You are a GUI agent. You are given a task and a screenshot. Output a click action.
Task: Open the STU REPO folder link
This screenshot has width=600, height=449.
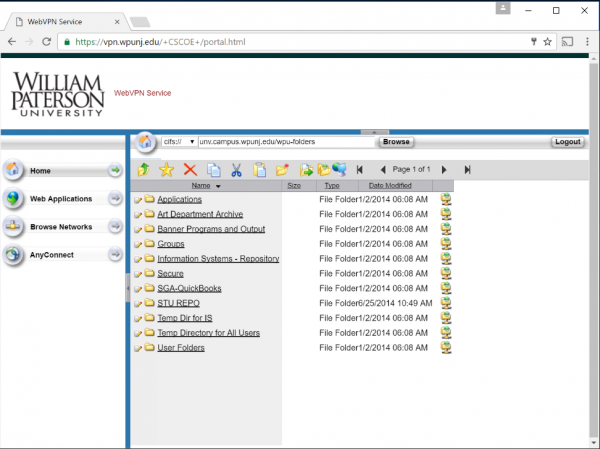[x=179, y=303]
